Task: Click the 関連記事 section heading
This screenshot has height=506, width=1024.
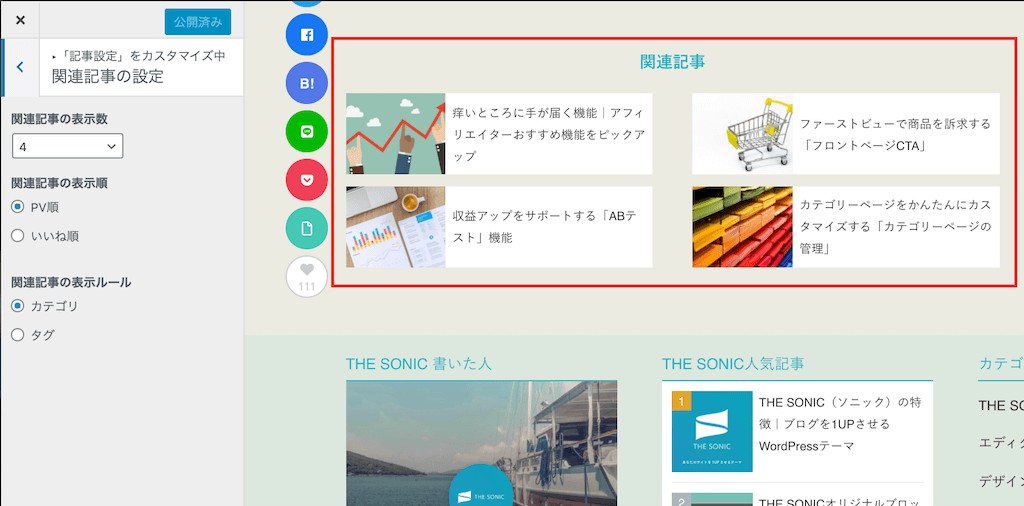Action: tap(673, 62)
